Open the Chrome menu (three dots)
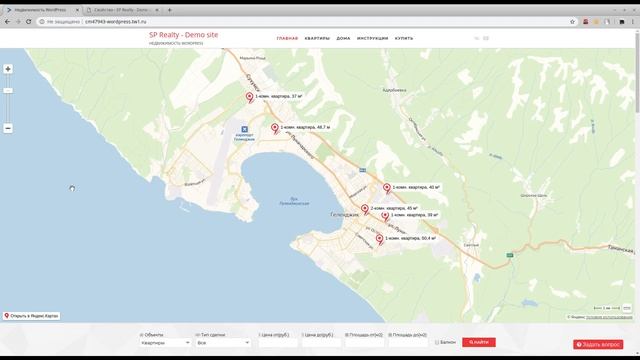 point(633,22)
